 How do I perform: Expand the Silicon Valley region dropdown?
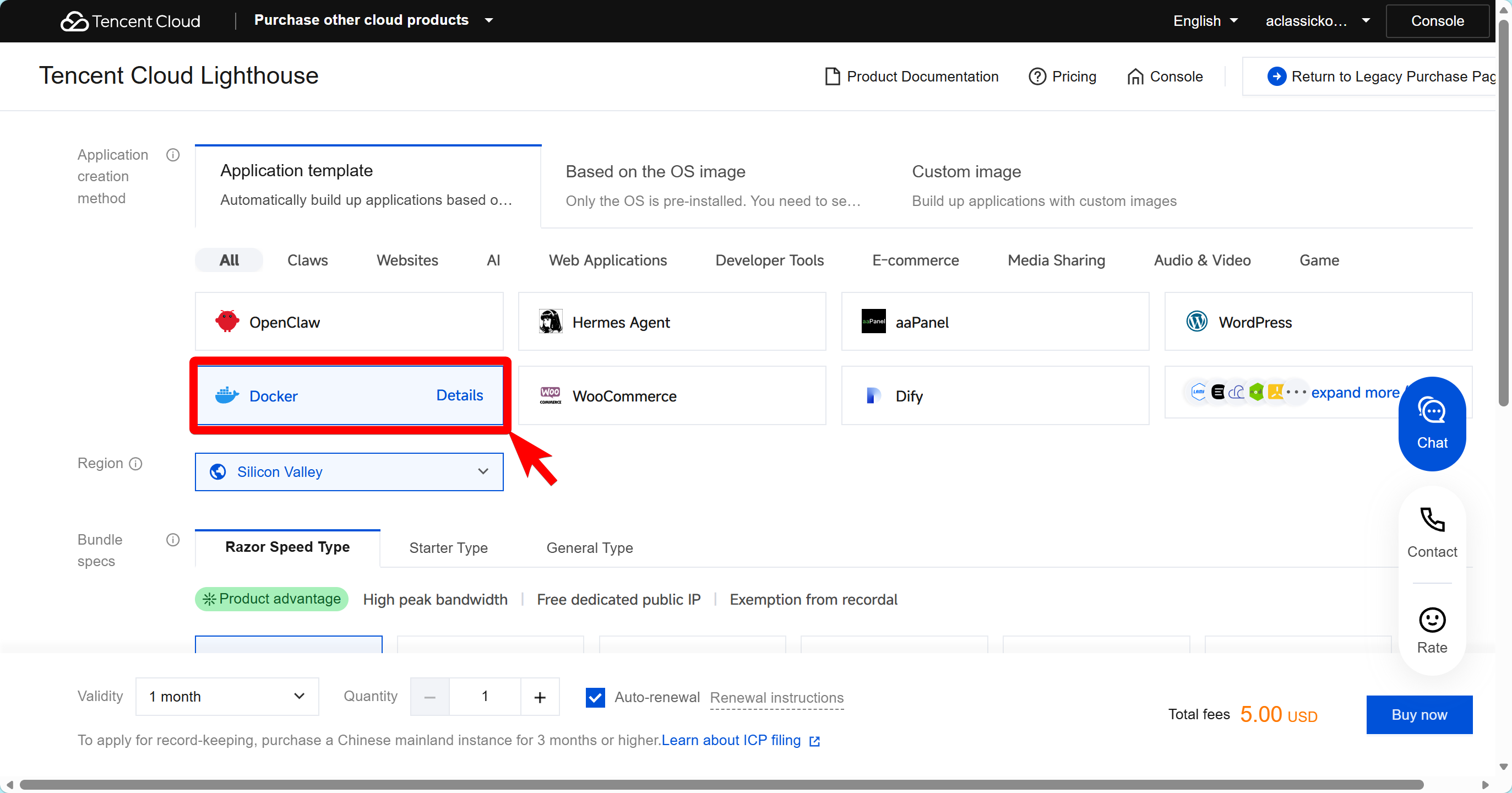click(x=349, y=471)
